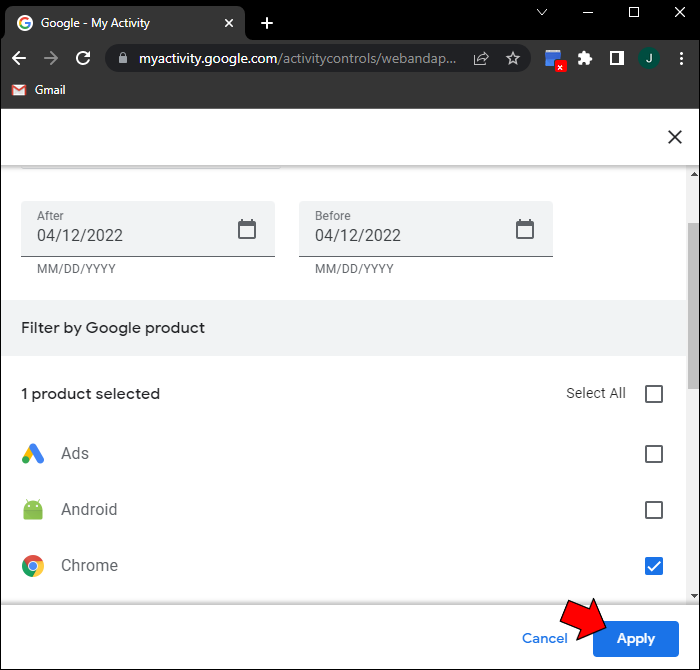Reload the page
The height and width of the screenshot is (670, 700).
click(x=83, y=59)
